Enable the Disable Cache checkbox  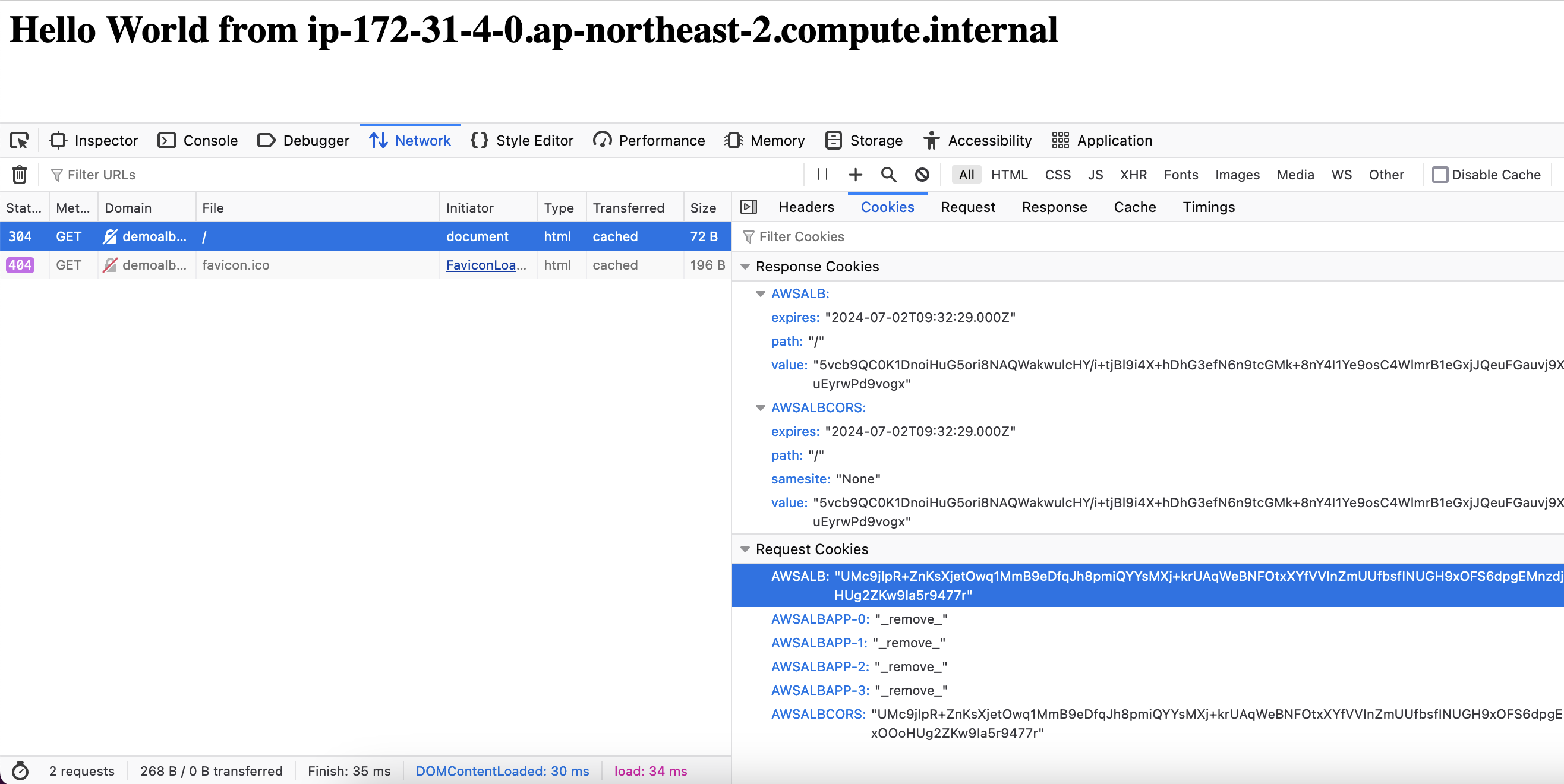click(x=1440, y=175)
